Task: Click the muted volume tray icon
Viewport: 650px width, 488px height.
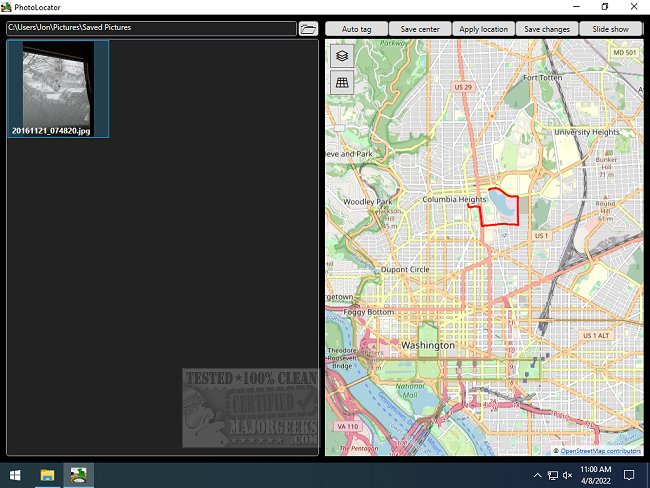Action: click(568, 475)
